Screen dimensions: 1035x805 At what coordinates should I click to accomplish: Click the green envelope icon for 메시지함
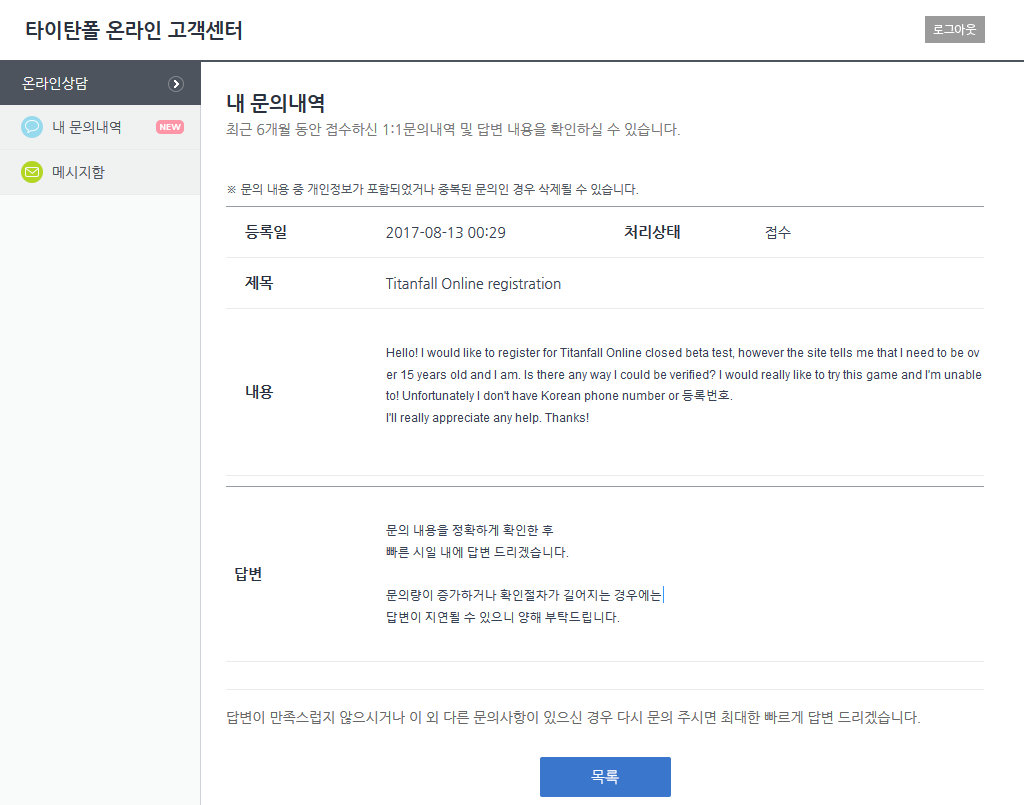click(32, 173)
